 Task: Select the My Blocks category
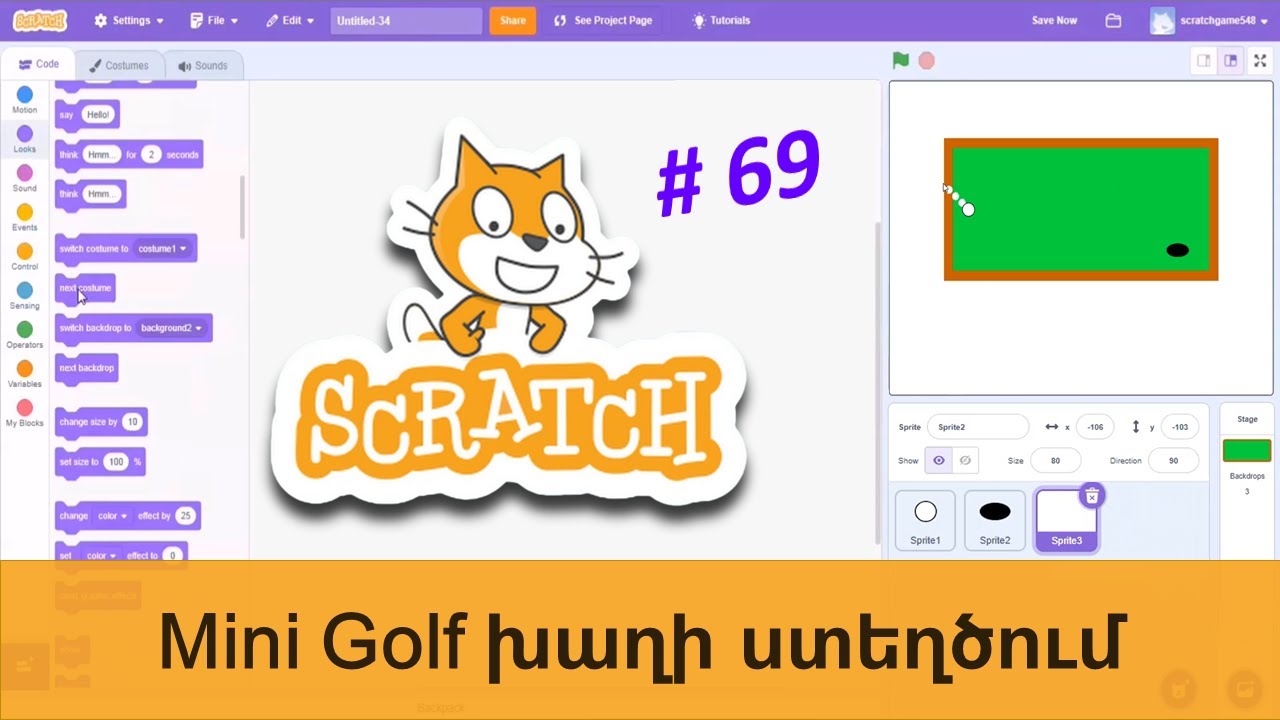coord(25,412)
